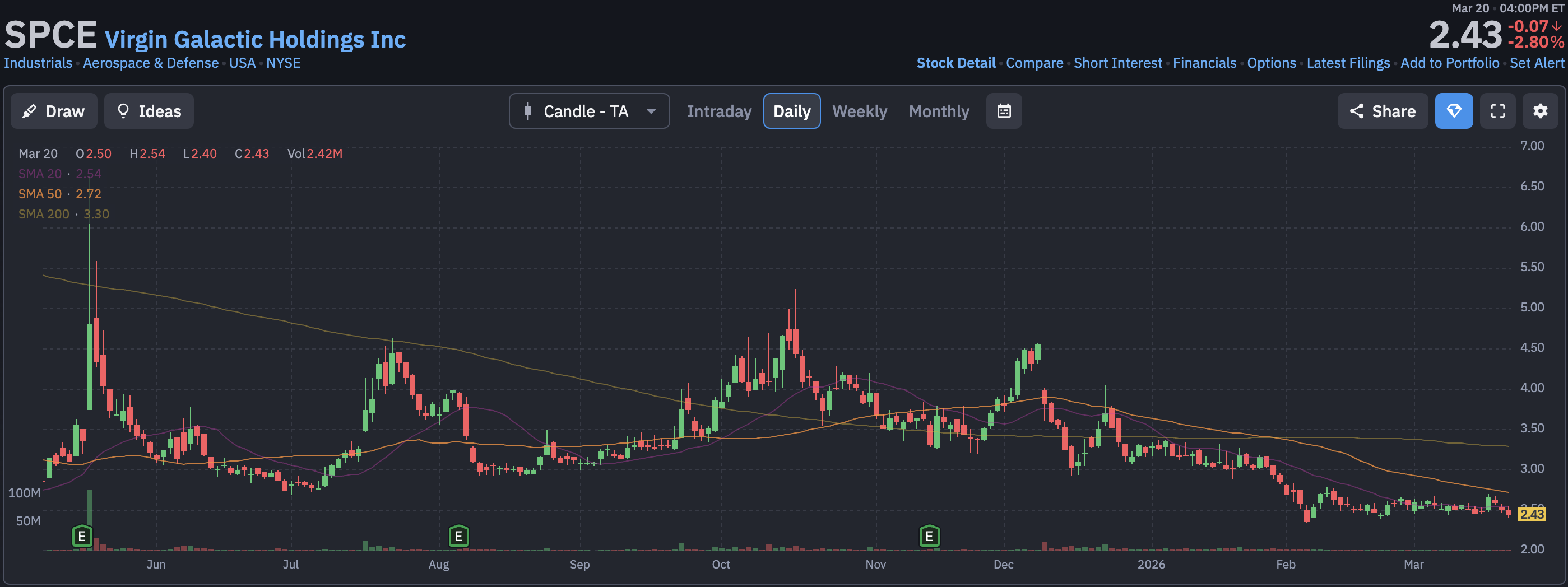View Latest Filings

[1348, 63]
